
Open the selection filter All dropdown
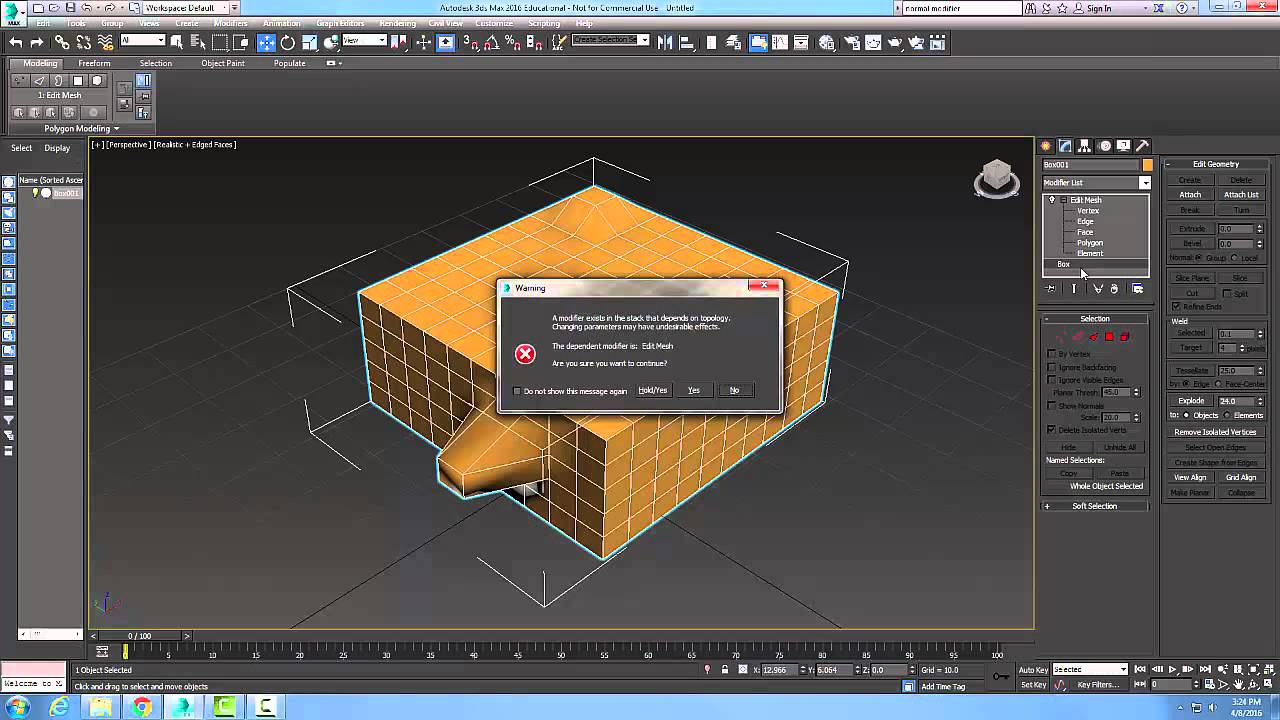pos(143,41)
